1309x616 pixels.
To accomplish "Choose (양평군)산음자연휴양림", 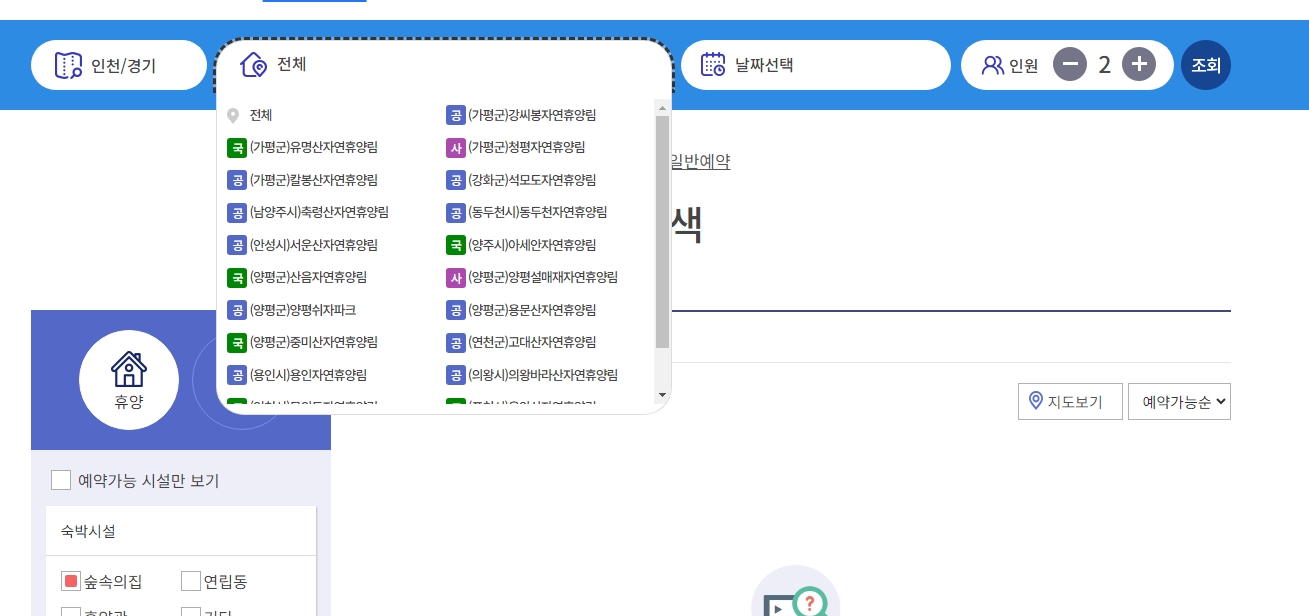I will [308, 277].
